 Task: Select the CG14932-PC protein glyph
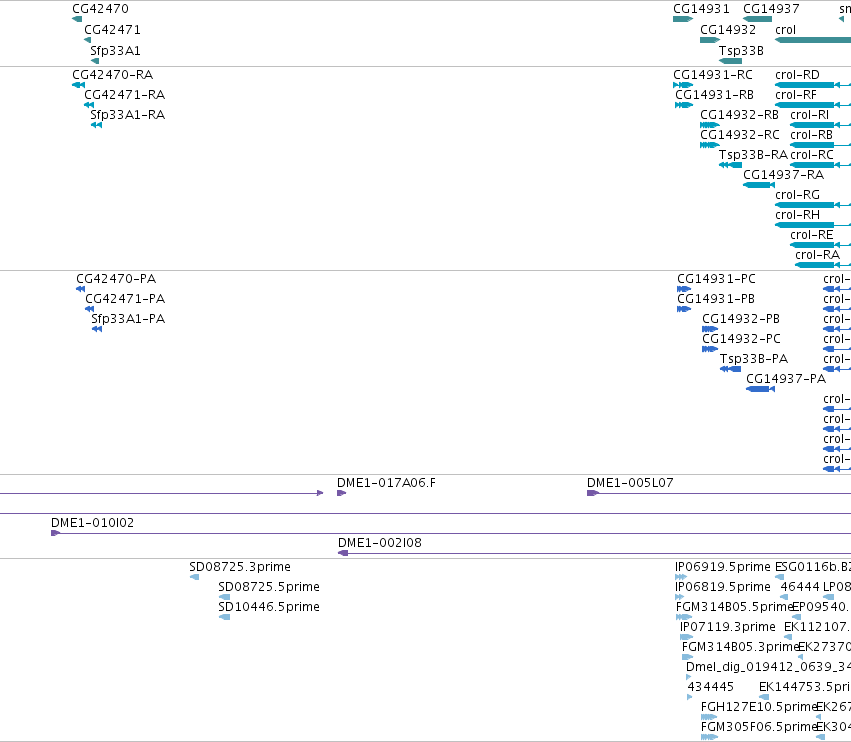pos(710,349)
